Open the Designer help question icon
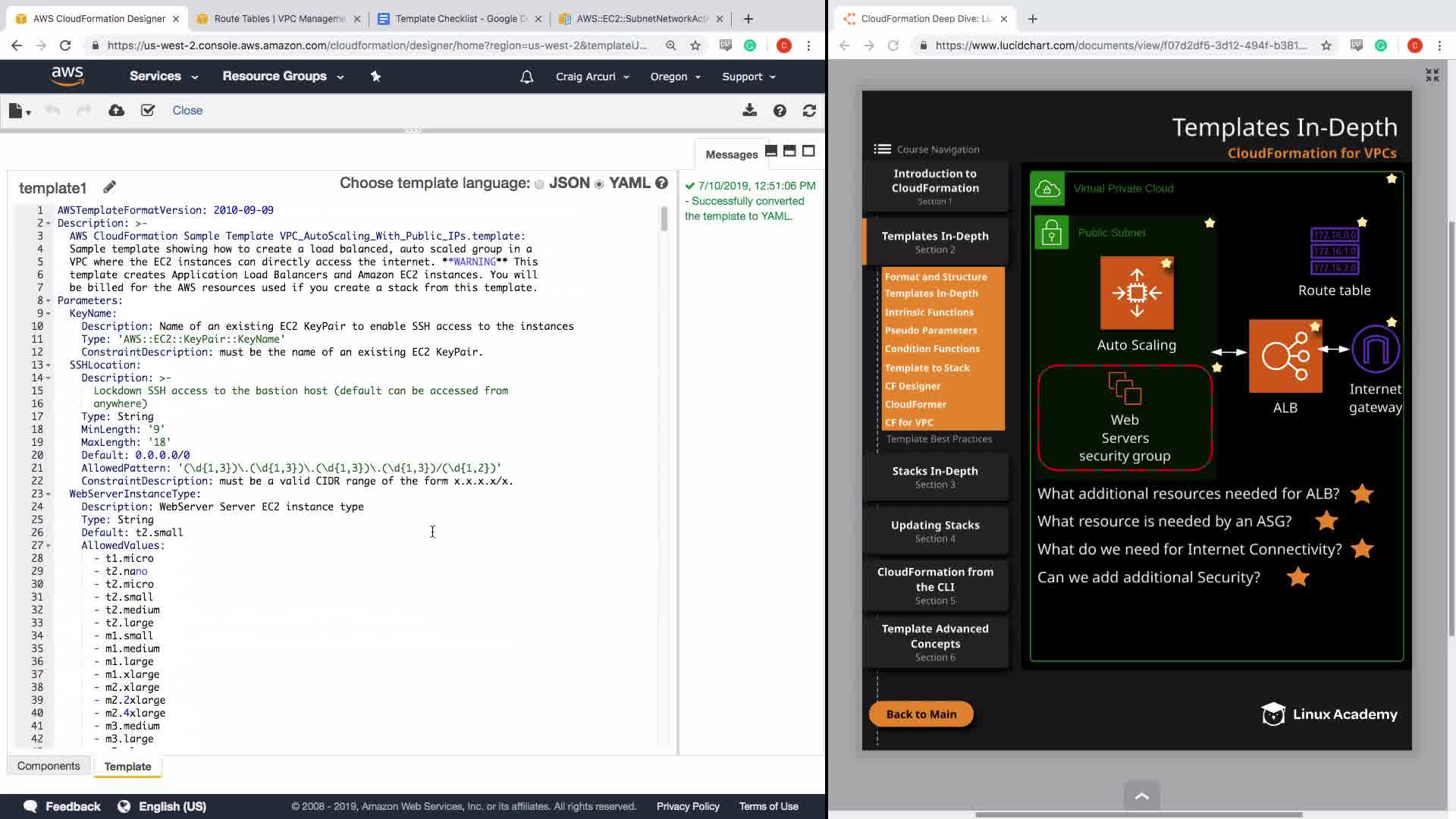Image resolution: width=1456 pixels, height=819 pixels. pos(780,111)
